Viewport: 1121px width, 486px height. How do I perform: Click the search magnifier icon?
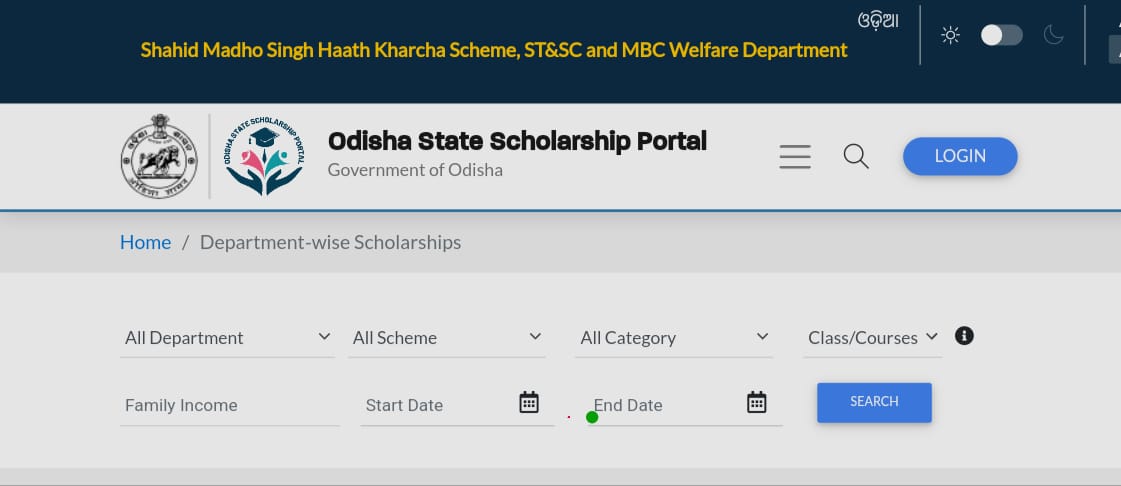point(856,156)
